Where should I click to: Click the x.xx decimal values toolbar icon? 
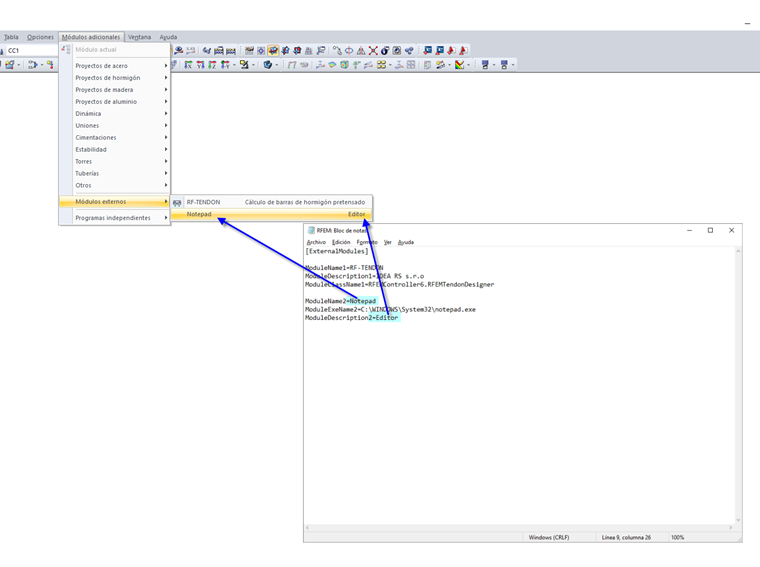[191, 50]
